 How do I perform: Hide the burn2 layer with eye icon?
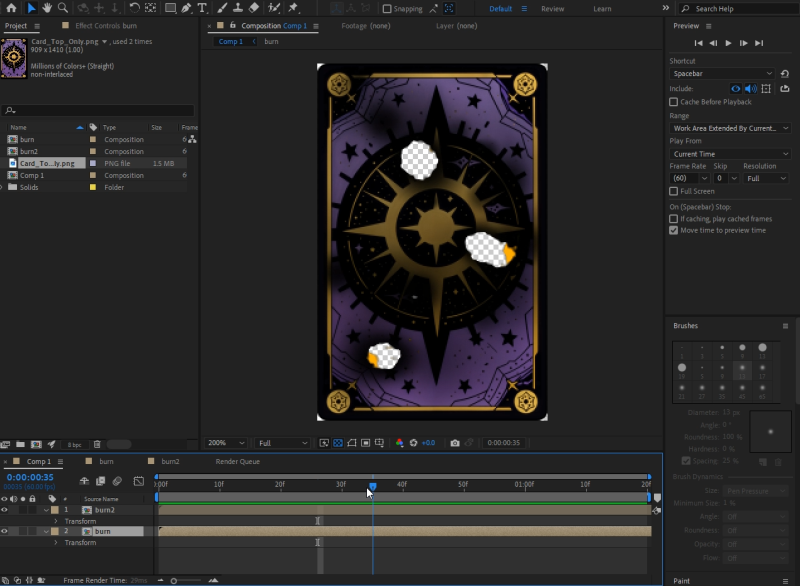(x=5, y=510)
